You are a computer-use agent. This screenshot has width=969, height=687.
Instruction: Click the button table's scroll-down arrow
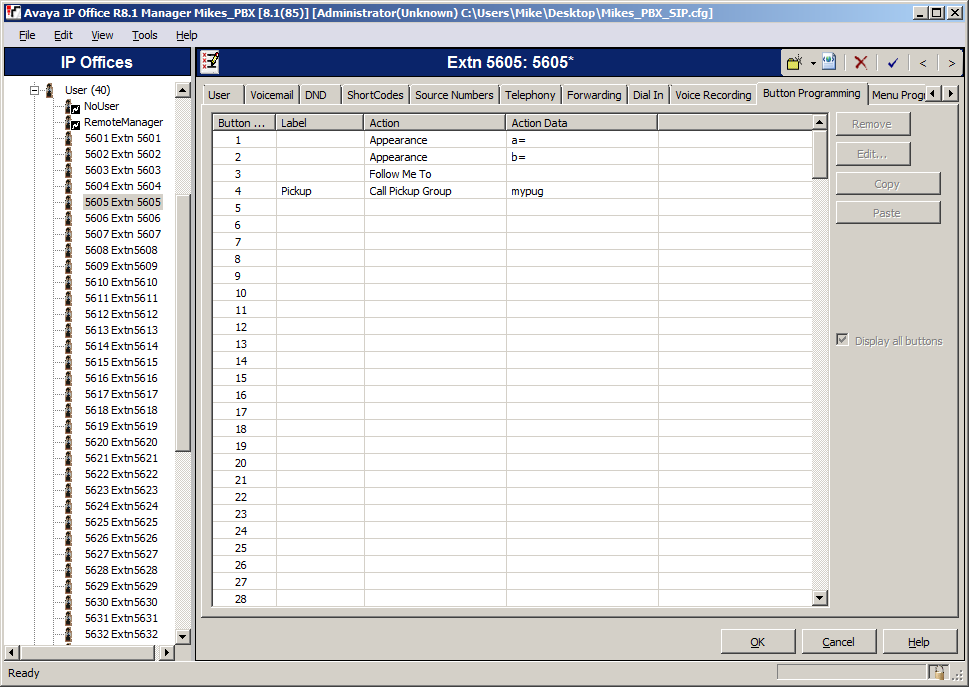819,597
